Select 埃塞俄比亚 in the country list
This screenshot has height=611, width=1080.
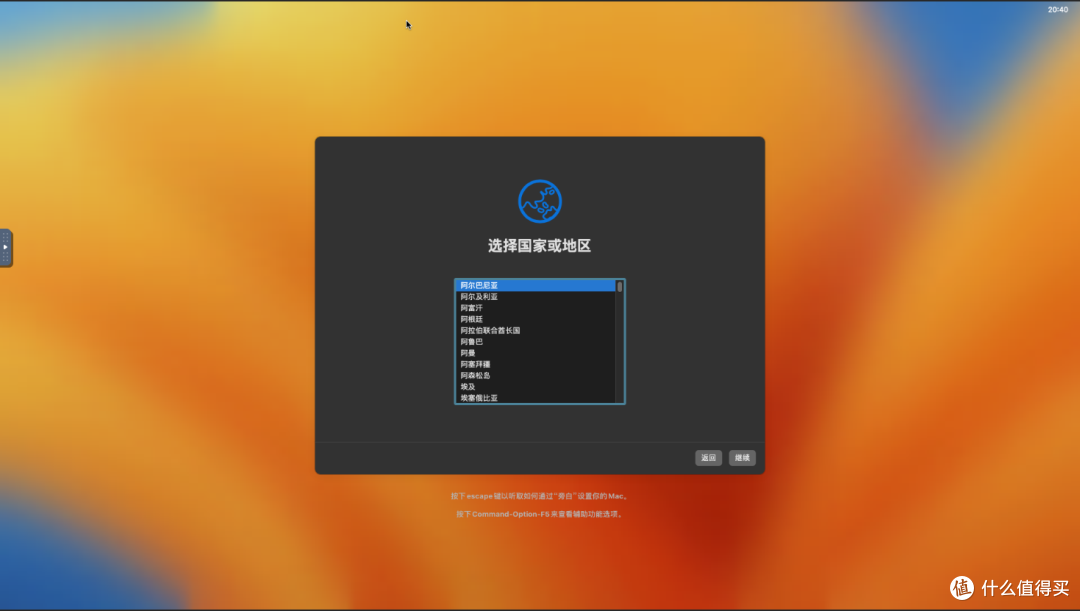click(520, 397)
